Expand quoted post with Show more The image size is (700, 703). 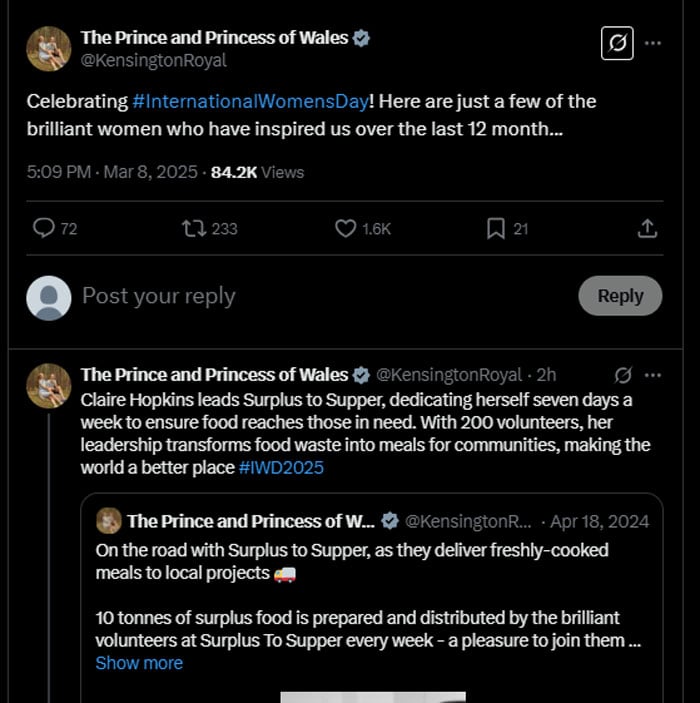pyautogui.click(x=139, y=663)
